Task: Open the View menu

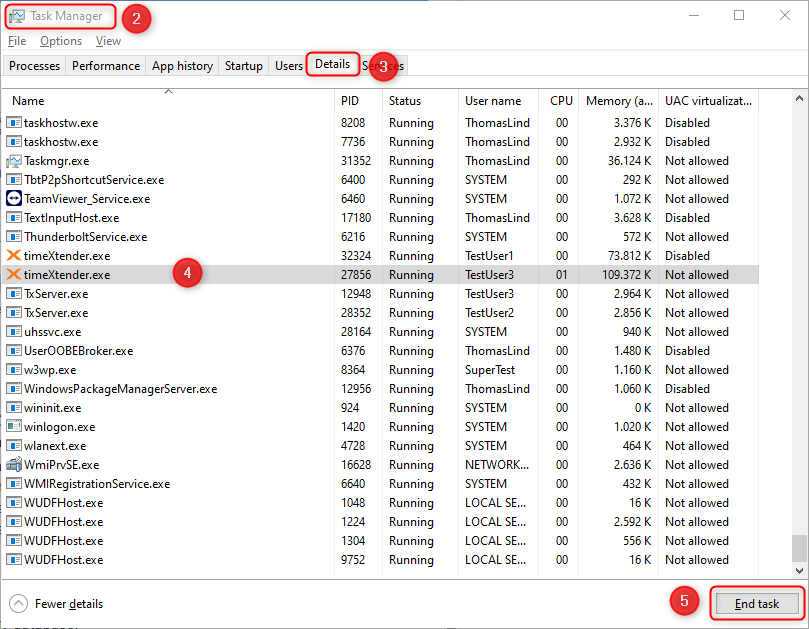Action: (108, 41)
